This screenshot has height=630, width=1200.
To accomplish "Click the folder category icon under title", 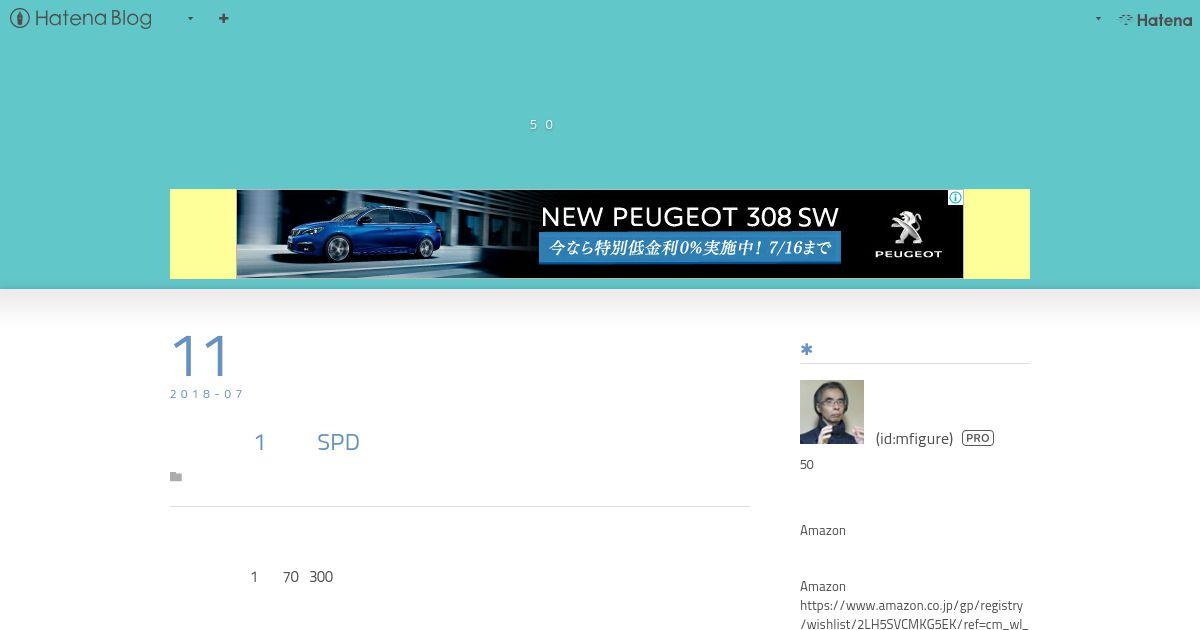I will point(176,477).
